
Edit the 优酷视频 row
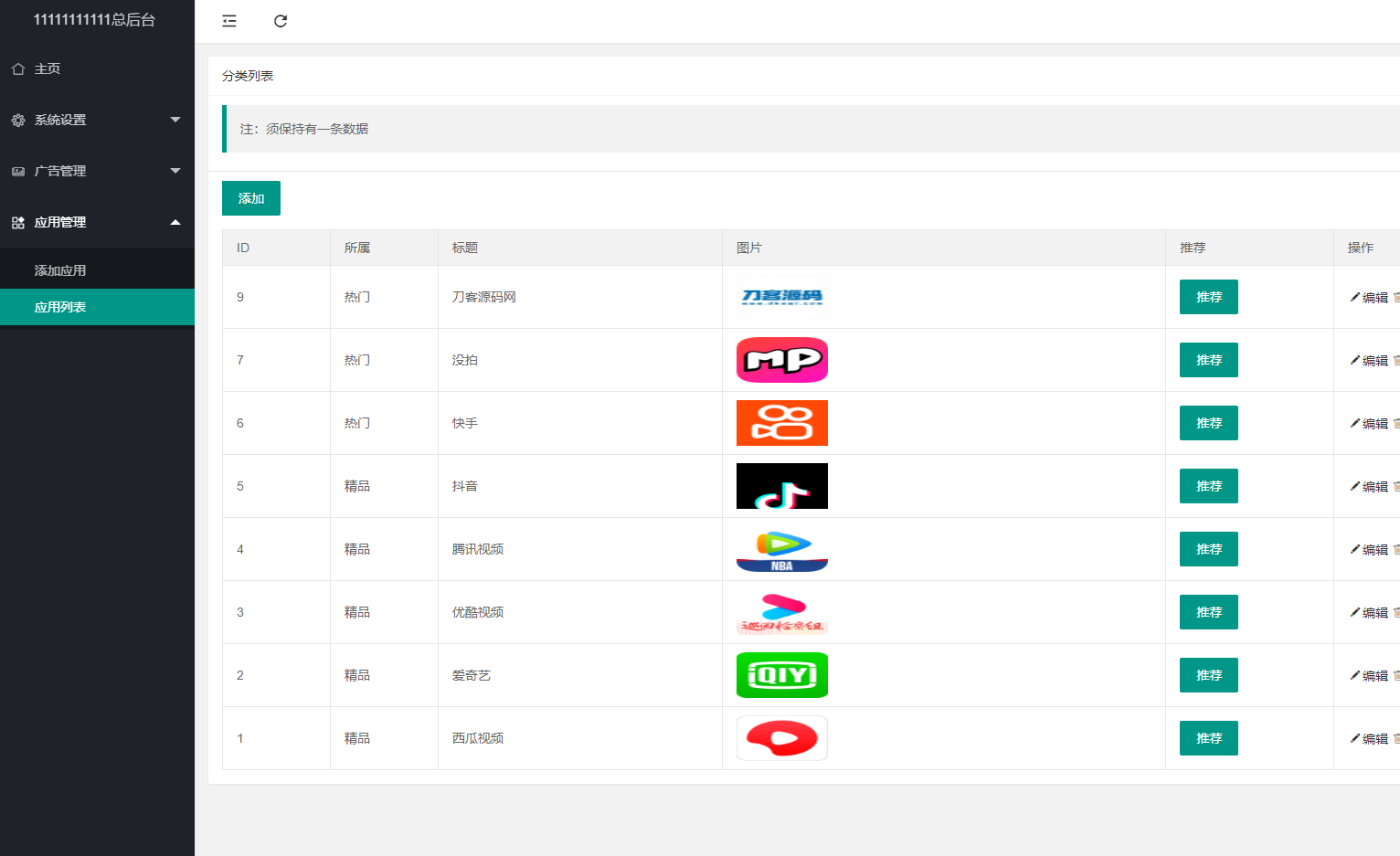tap(1369, 613)
